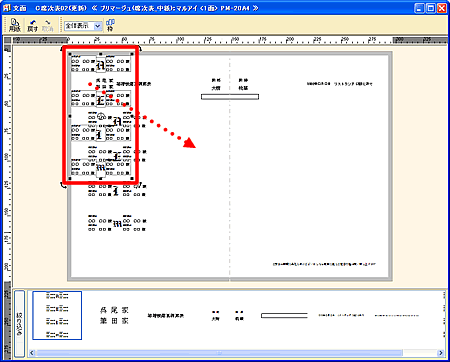The height and width of the screenshot is (362, 450).
Task: Select the family names thumbnail in parts strip
Action: point(114,315)
